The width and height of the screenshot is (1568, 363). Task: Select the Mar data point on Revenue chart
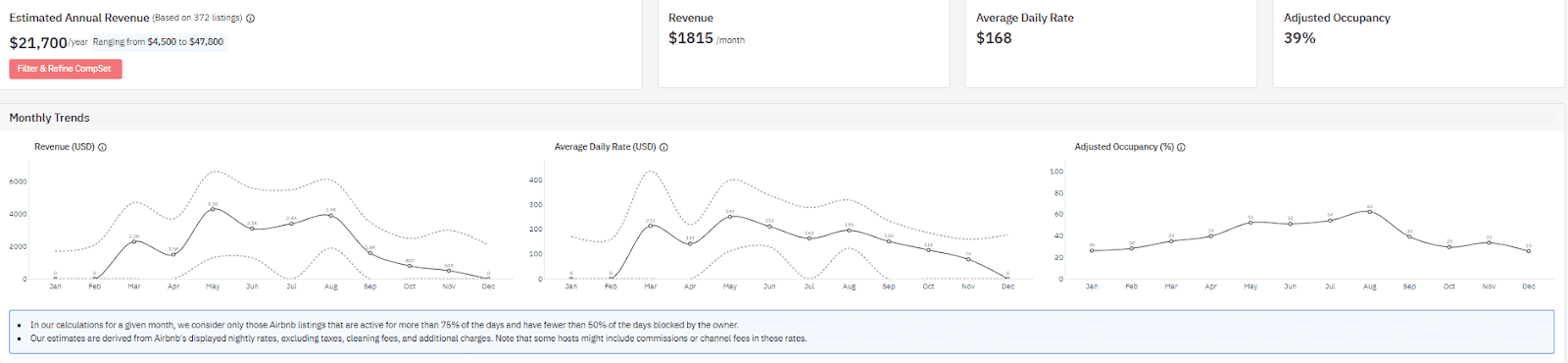point(134,241)
